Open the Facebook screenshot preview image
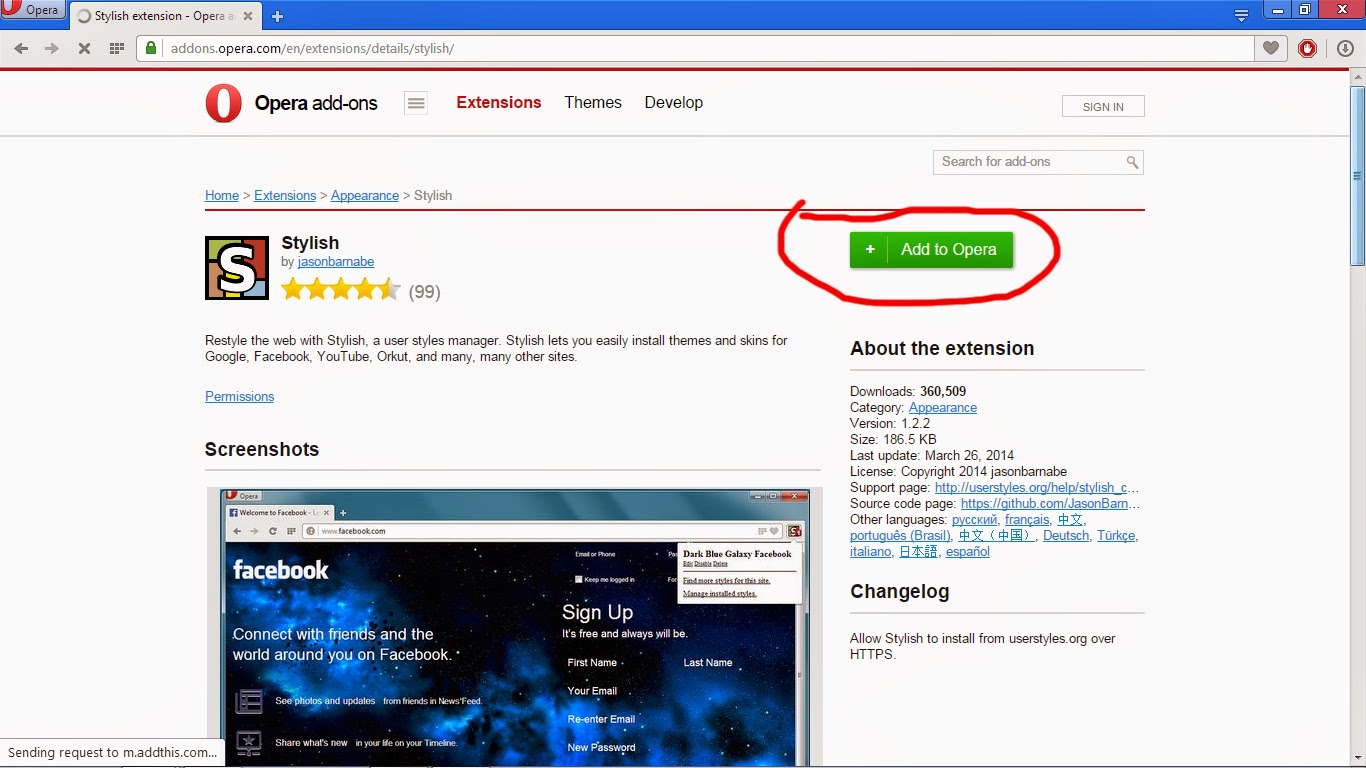The width and height of the screenshot is (1366, 768). [x=515, y=627]
